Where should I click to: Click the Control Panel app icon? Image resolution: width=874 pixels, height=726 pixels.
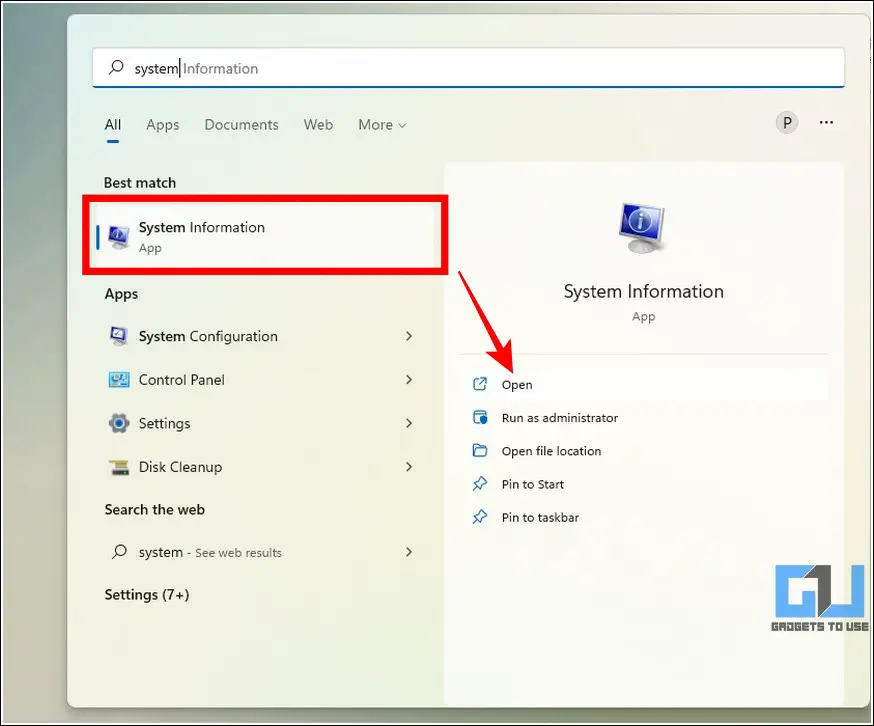(119, 380)
